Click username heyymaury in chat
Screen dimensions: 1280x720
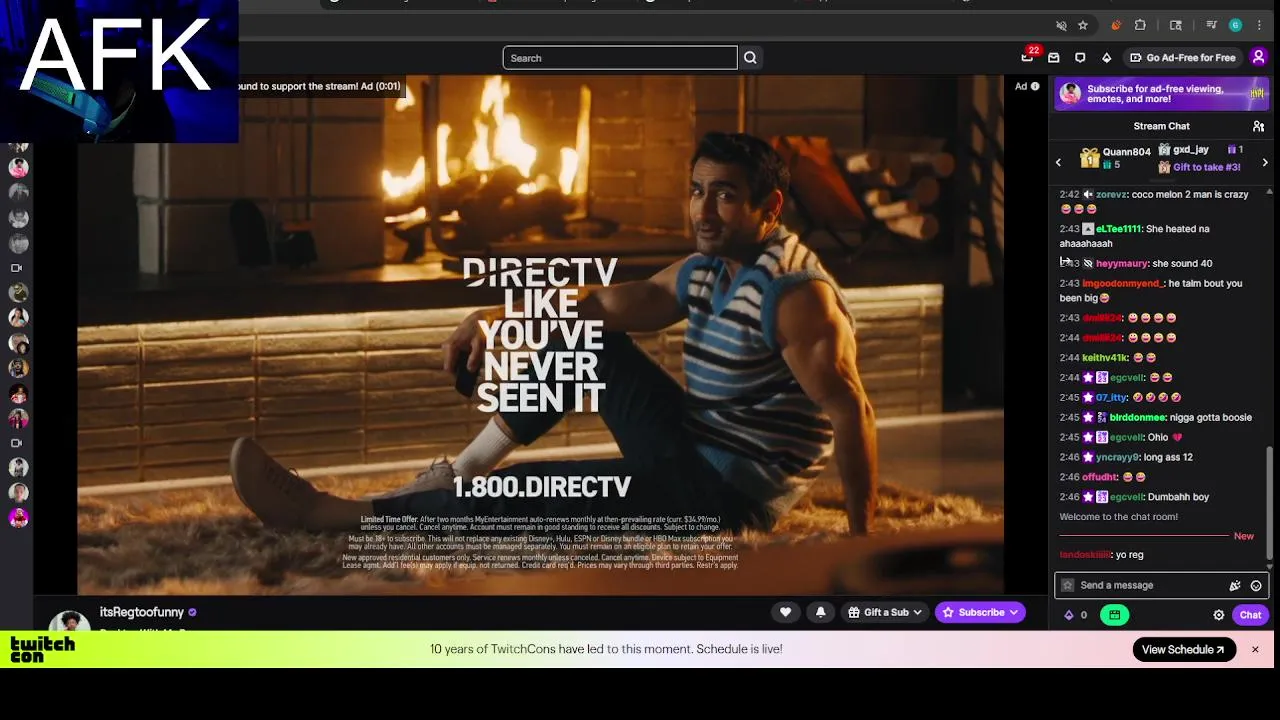point(1122,264)
